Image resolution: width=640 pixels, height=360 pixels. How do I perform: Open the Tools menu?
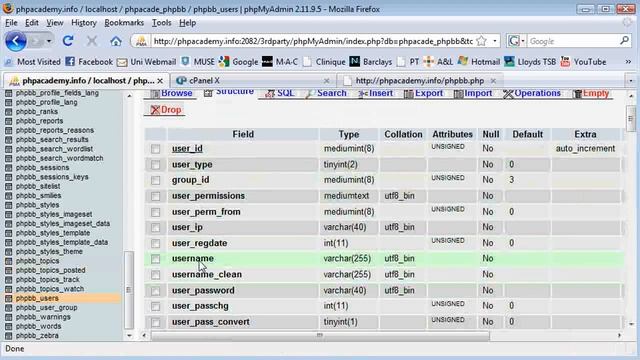162,23
